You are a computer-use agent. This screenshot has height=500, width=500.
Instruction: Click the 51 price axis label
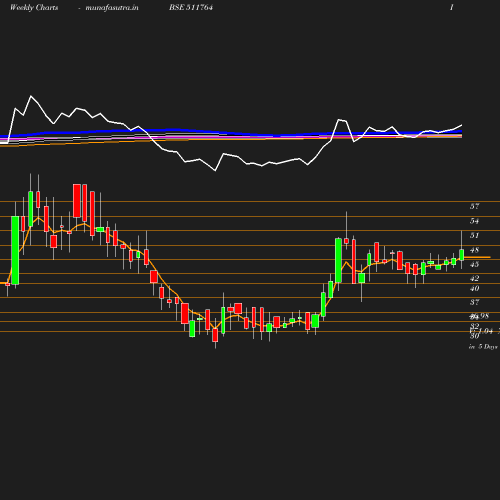click(x=474, y=235)
